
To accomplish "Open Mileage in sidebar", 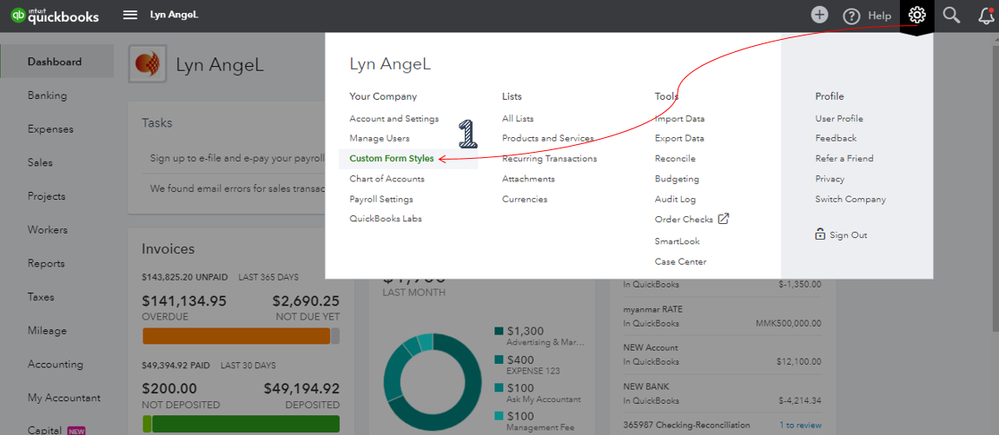I will (47, 331).
